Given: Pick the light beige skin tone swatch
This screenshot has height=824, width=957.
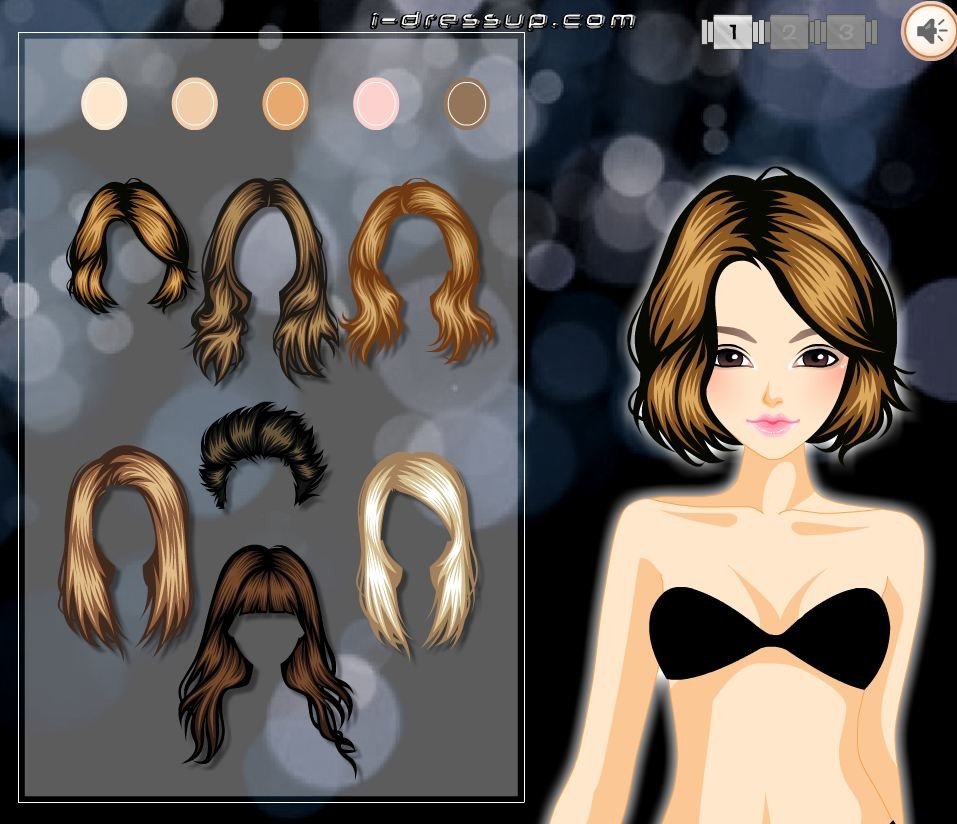Looking at the screenshot, I should pyautogui.click(x=194, y=103).
